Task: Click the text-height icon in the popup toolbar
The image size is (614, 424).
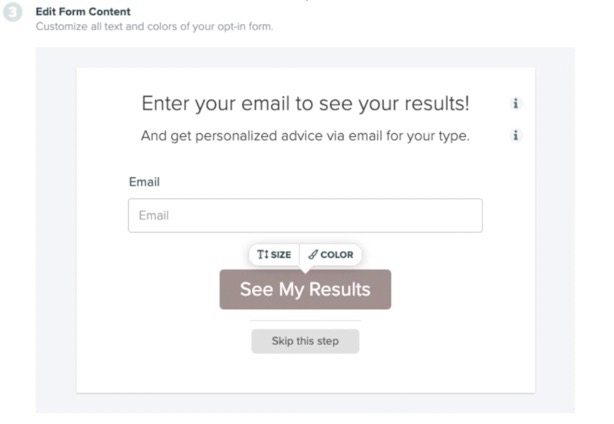Action: [x=263, y=254]
